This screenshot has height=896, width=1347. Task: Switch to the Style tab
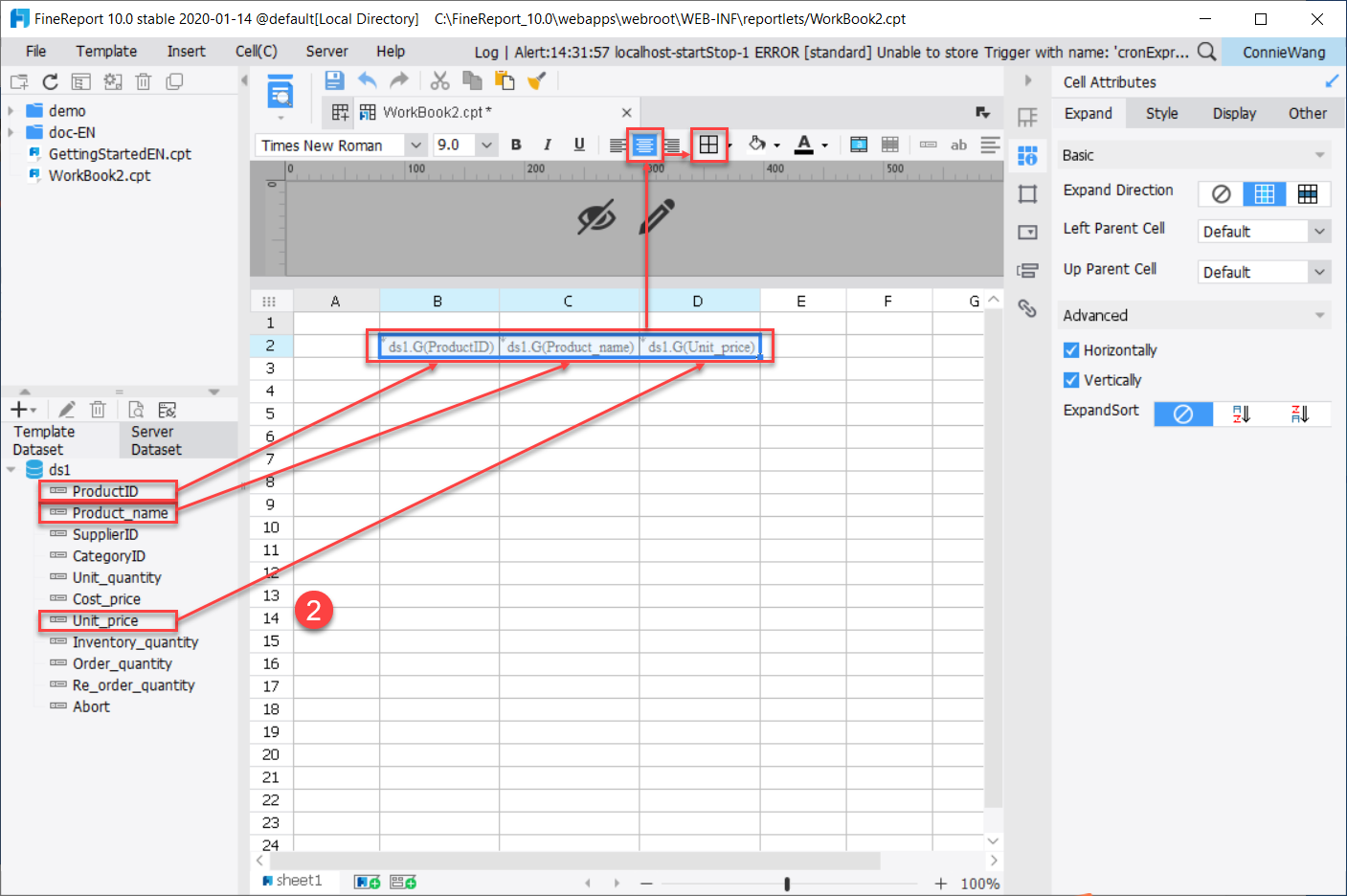tap(1162, 113)
